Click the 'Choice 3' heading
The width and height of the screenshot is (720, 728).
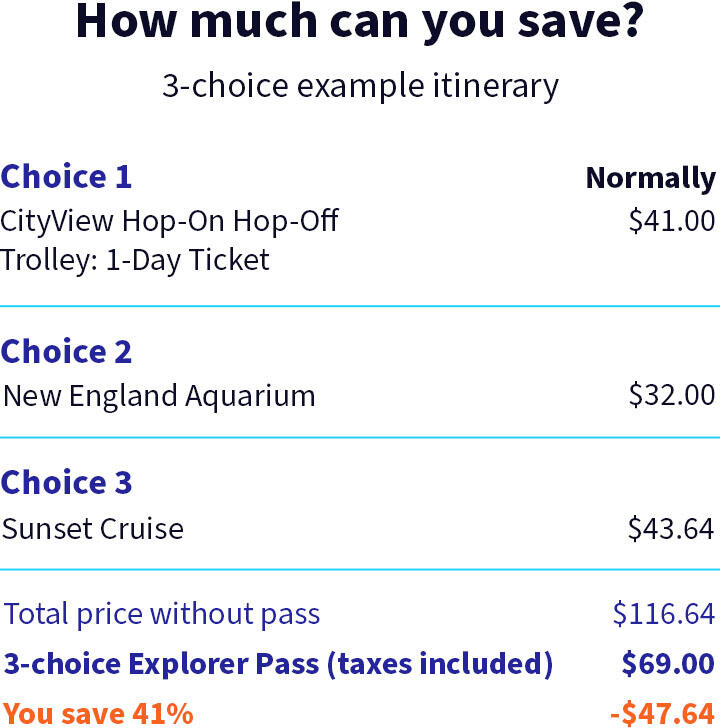point(66,482)
